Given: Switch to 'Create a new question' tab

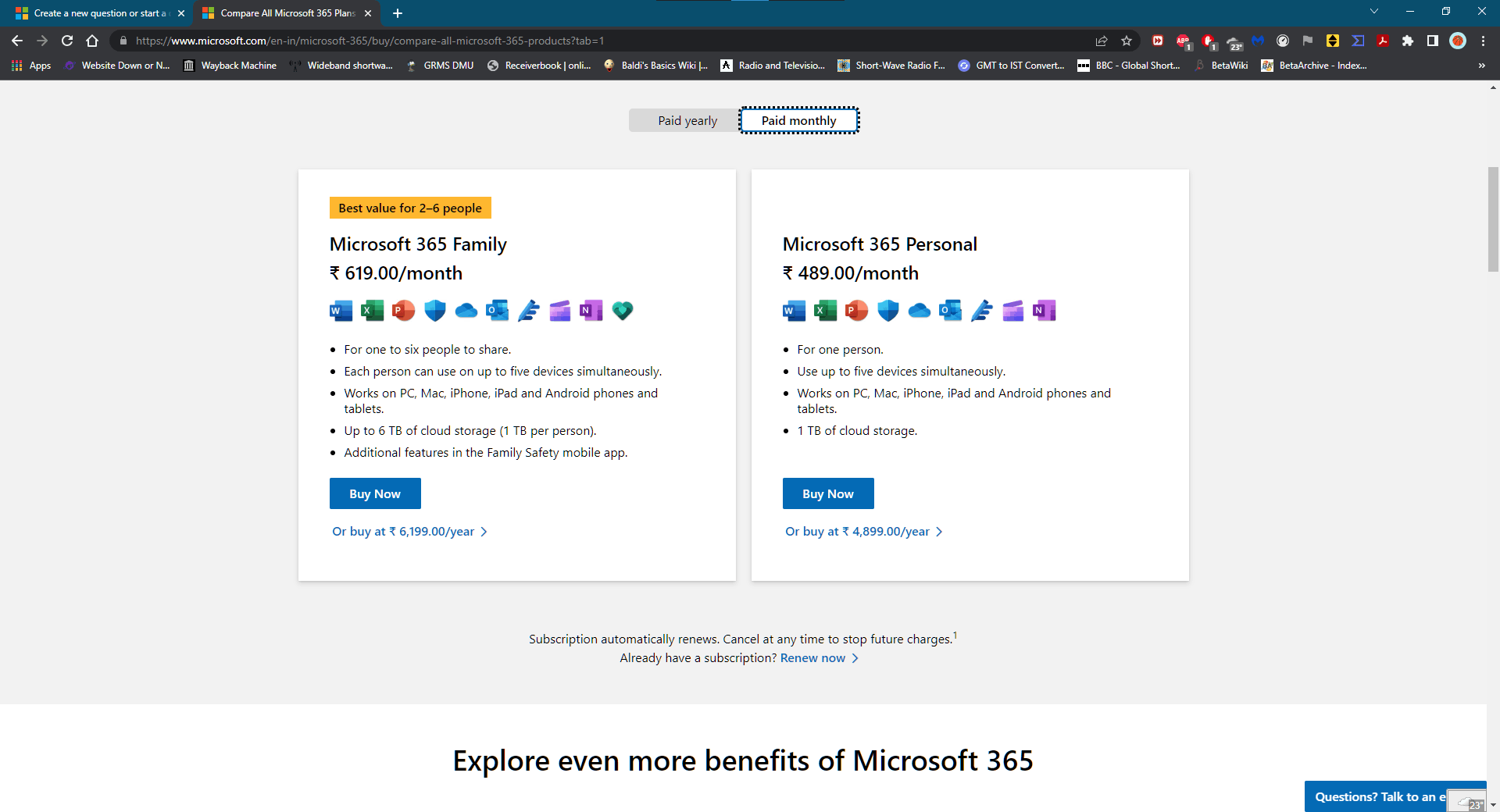Looking at the screenshot, I should click(x=100, y=13).
